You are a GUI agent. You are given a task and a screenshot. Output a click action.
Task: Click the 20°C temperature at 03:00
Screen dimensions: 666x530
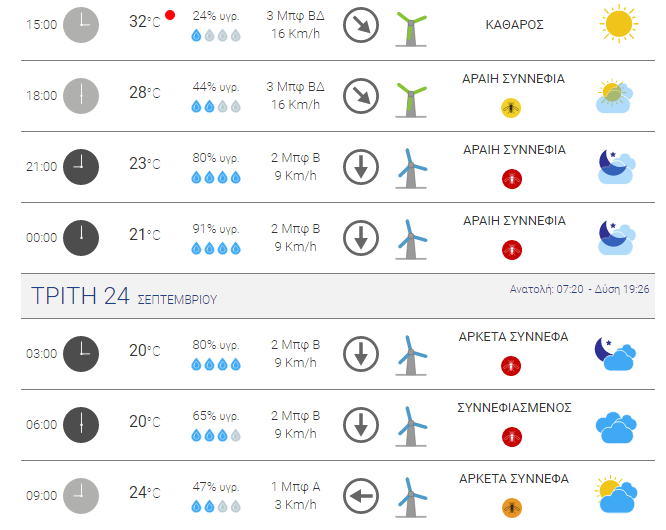coord(145,351)
